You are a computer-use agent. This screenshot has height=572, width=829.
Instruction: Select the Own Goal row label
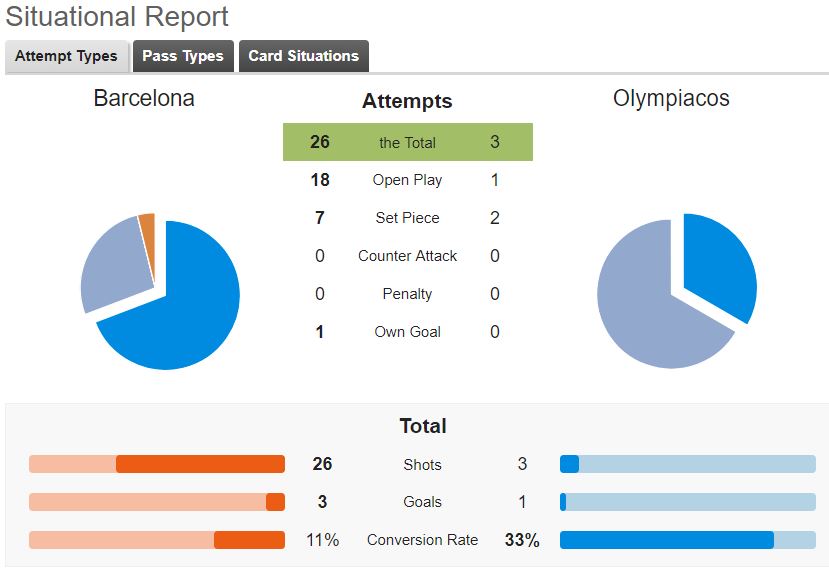[408, 332]
